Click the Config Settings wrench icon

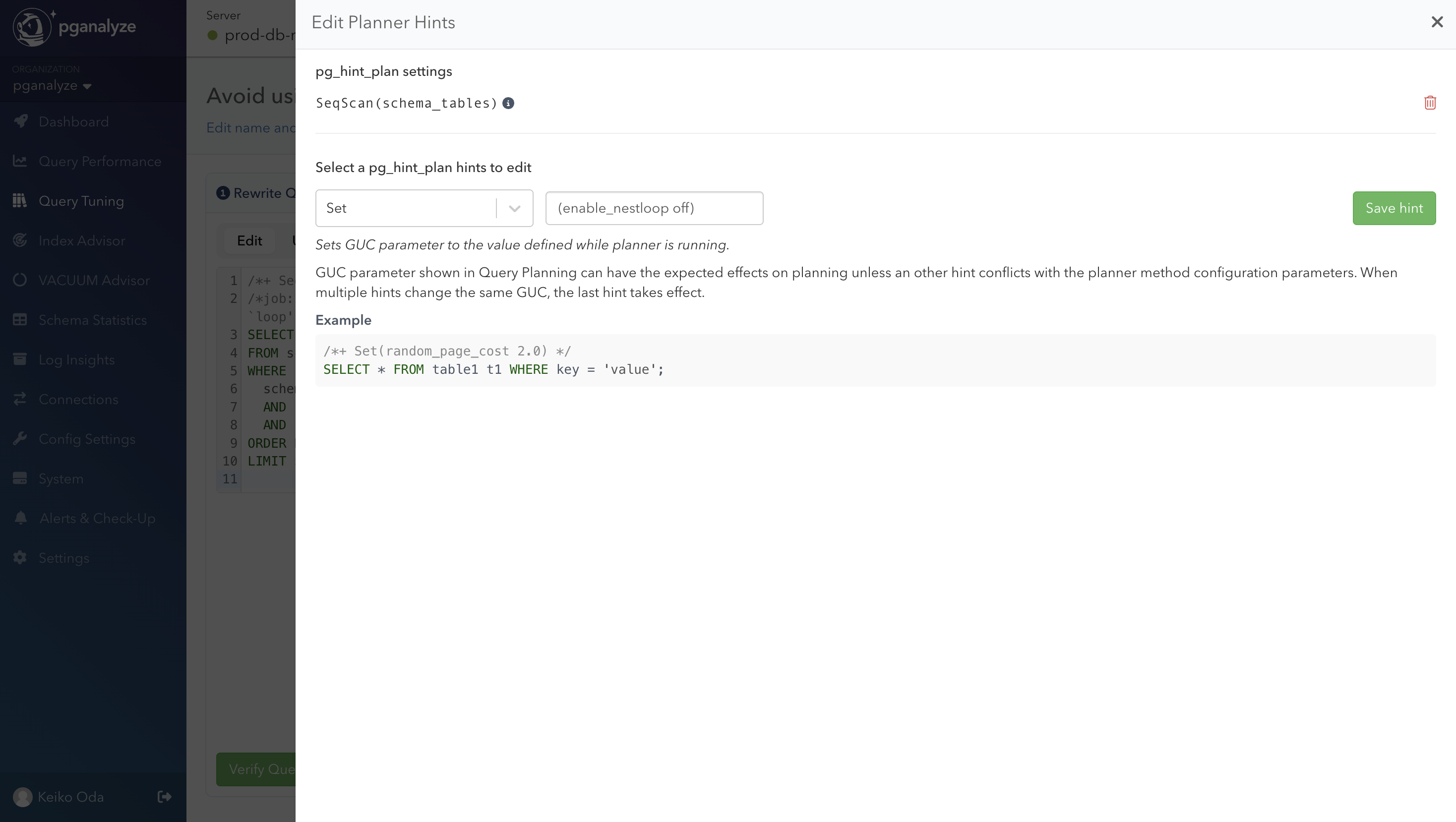[x=20, y=438]
